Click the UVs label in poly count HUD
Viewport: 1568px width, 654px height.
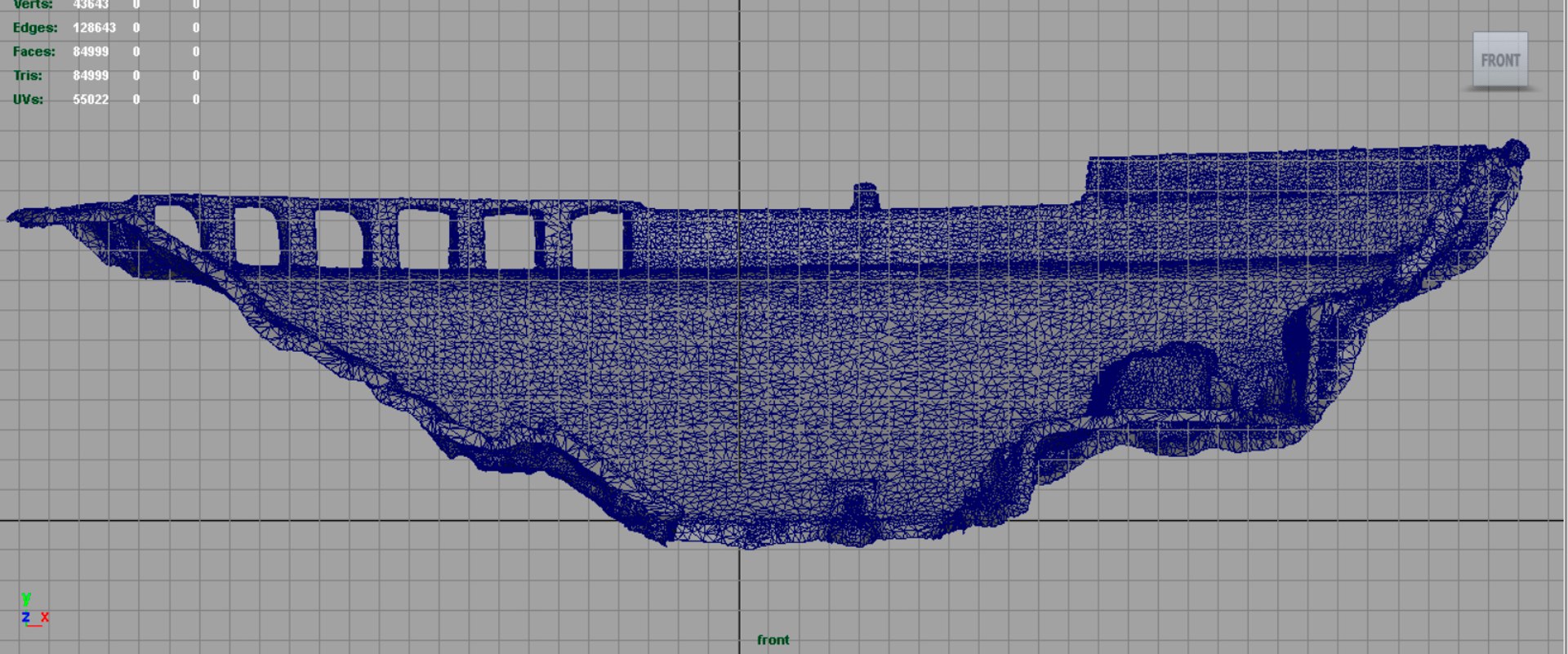click(x=29, y=100)
